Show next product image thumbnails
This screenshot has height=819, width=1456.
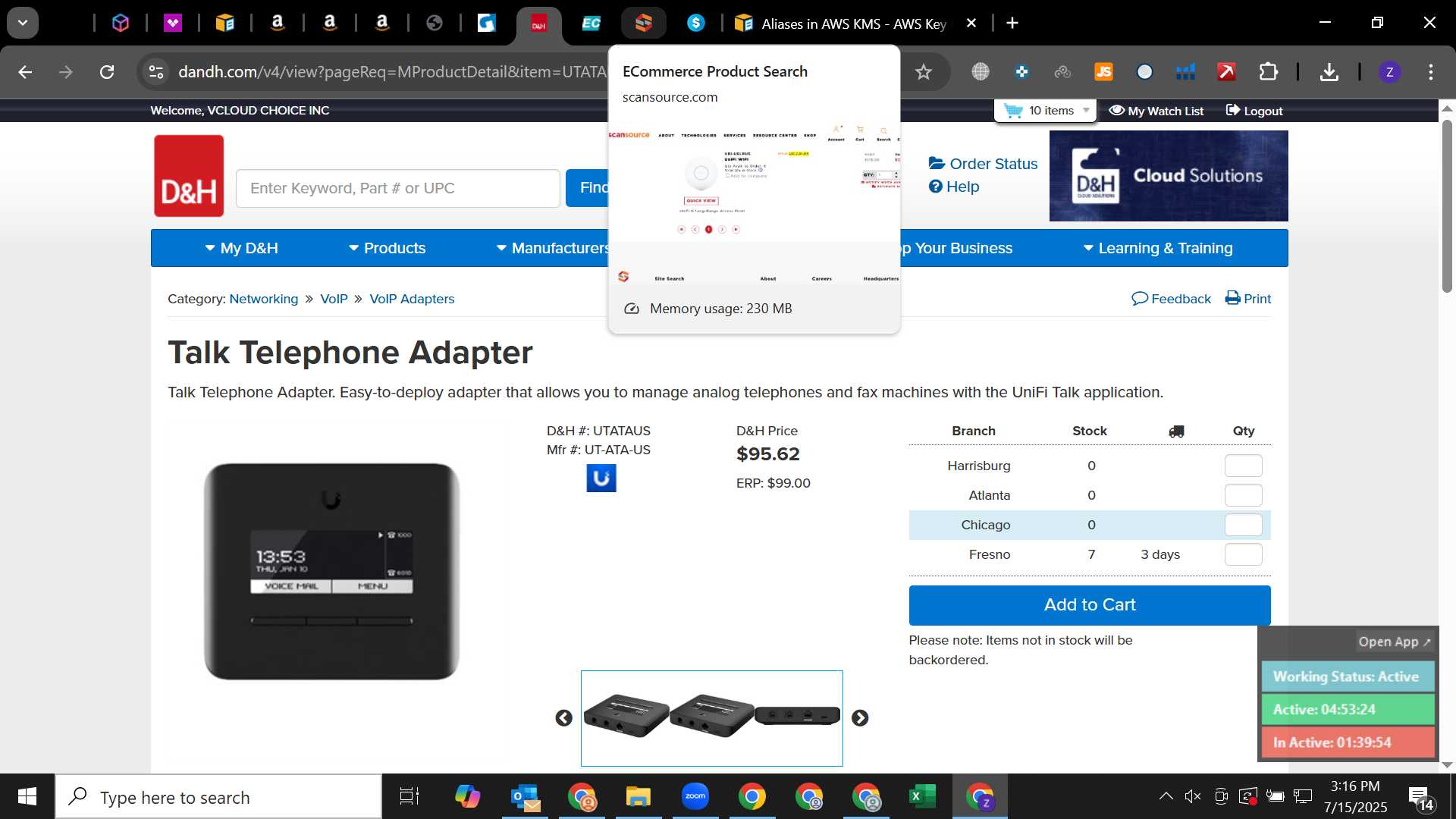point(859,718)
